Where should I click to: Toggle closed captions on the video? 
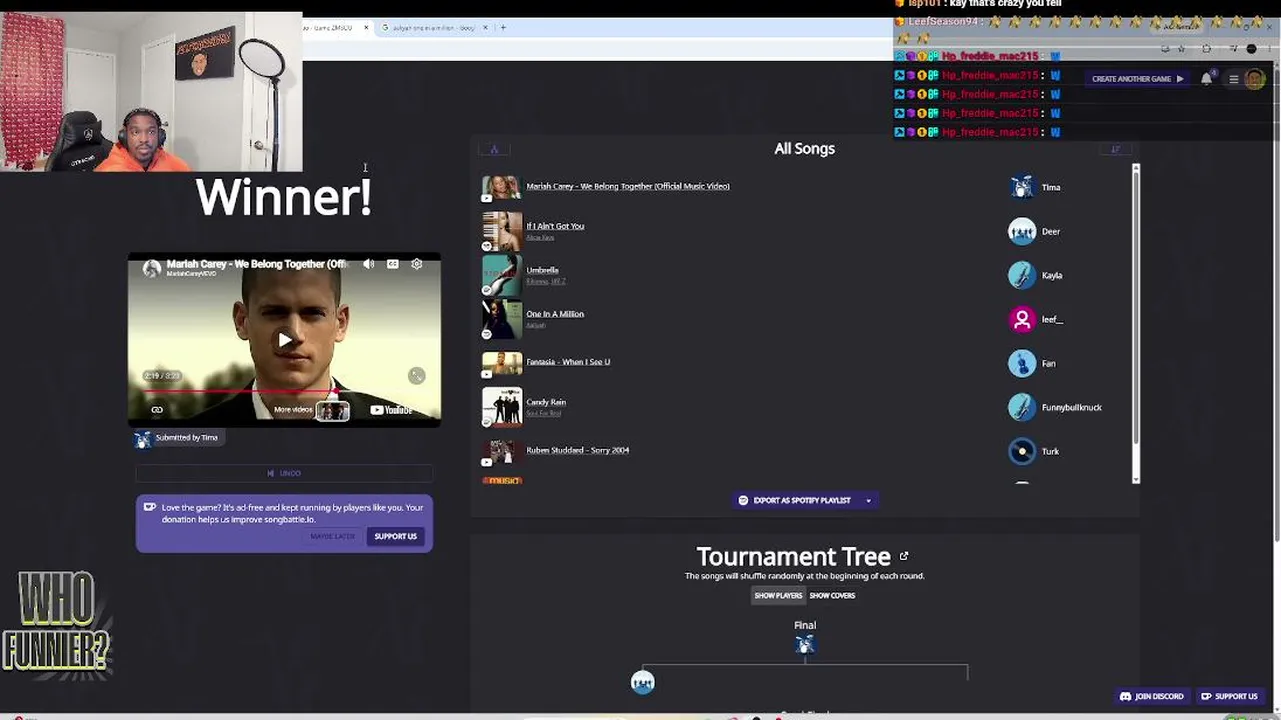[x=393, y=264]
